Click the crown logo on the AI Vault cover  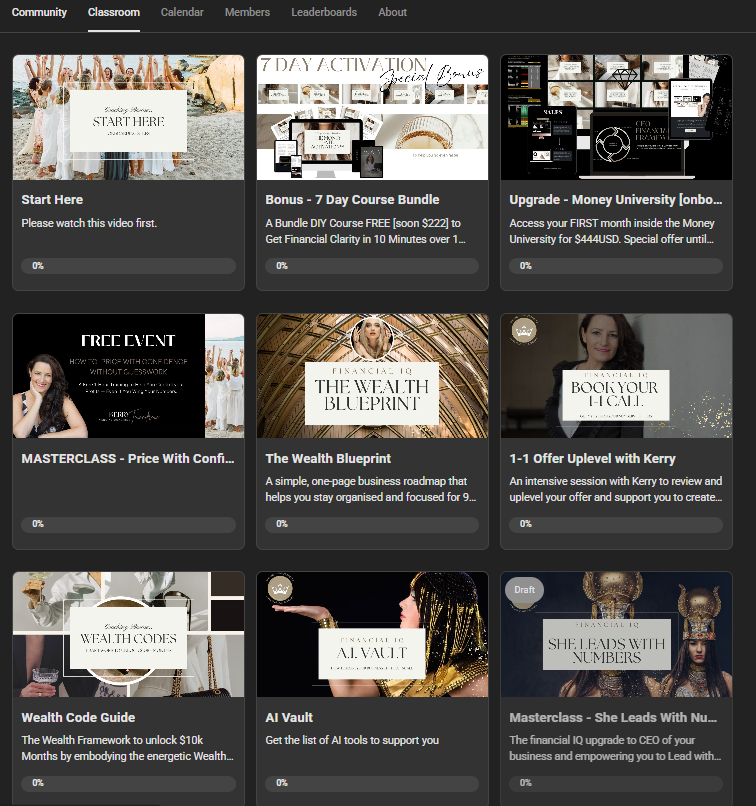(x=280, y=589)
